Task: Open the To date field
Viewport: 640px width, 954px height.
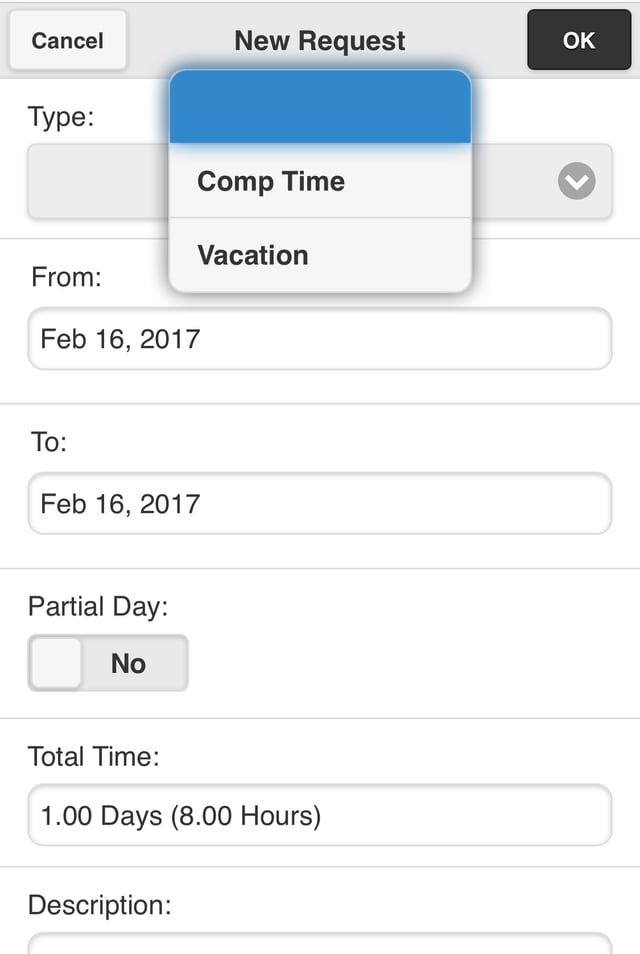Action: [x=319, y=504]
